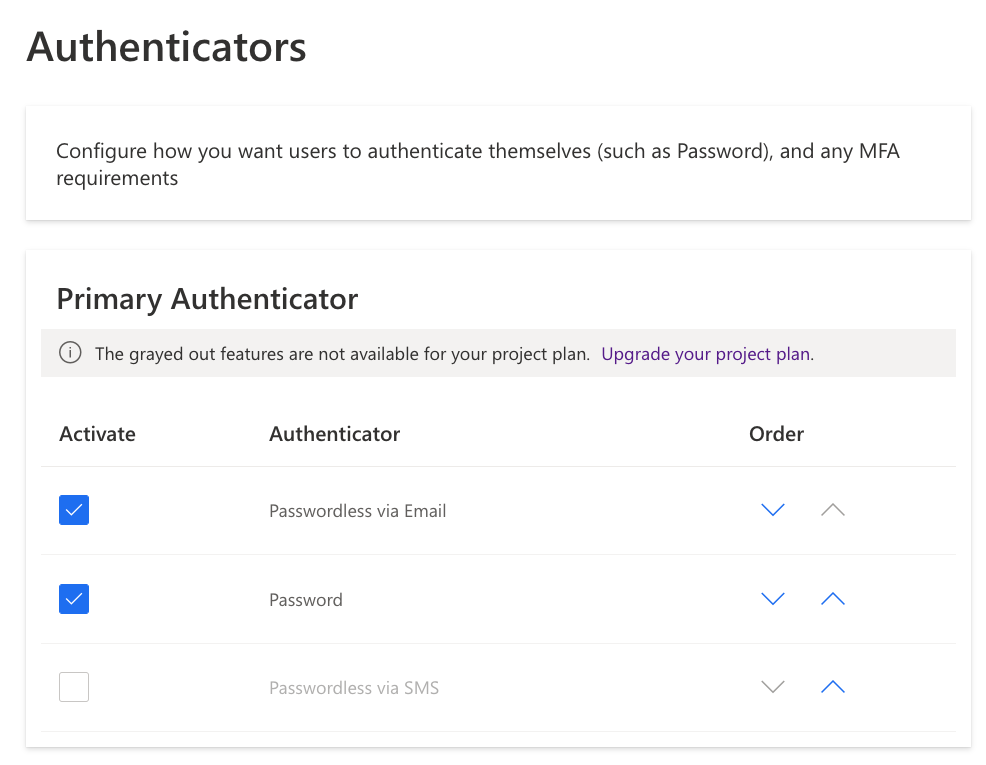The image size is (986, 765).
Task: Move Password lower using its down arrow
Action: click(x=772, y=598)
